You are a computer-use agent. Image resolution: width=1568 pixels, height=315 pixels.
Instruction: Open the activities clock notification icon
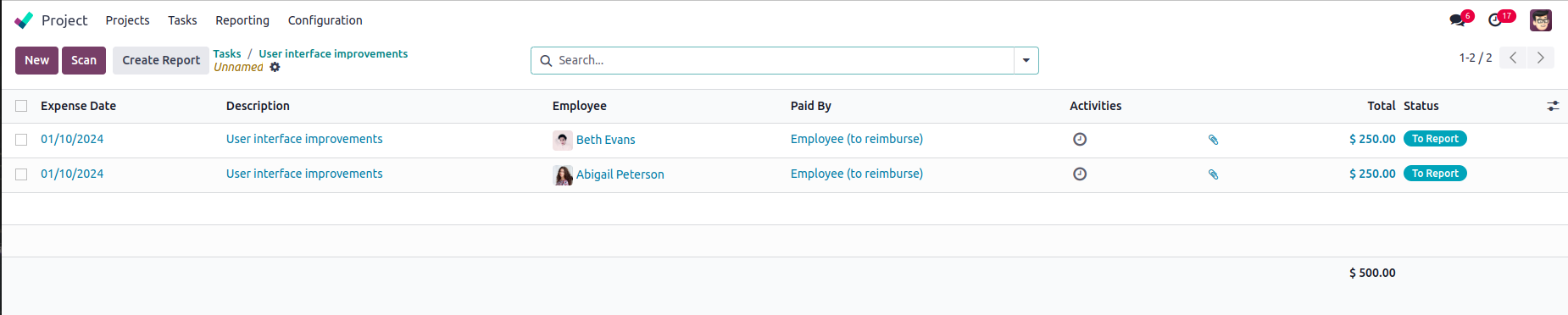[1495, 20]
